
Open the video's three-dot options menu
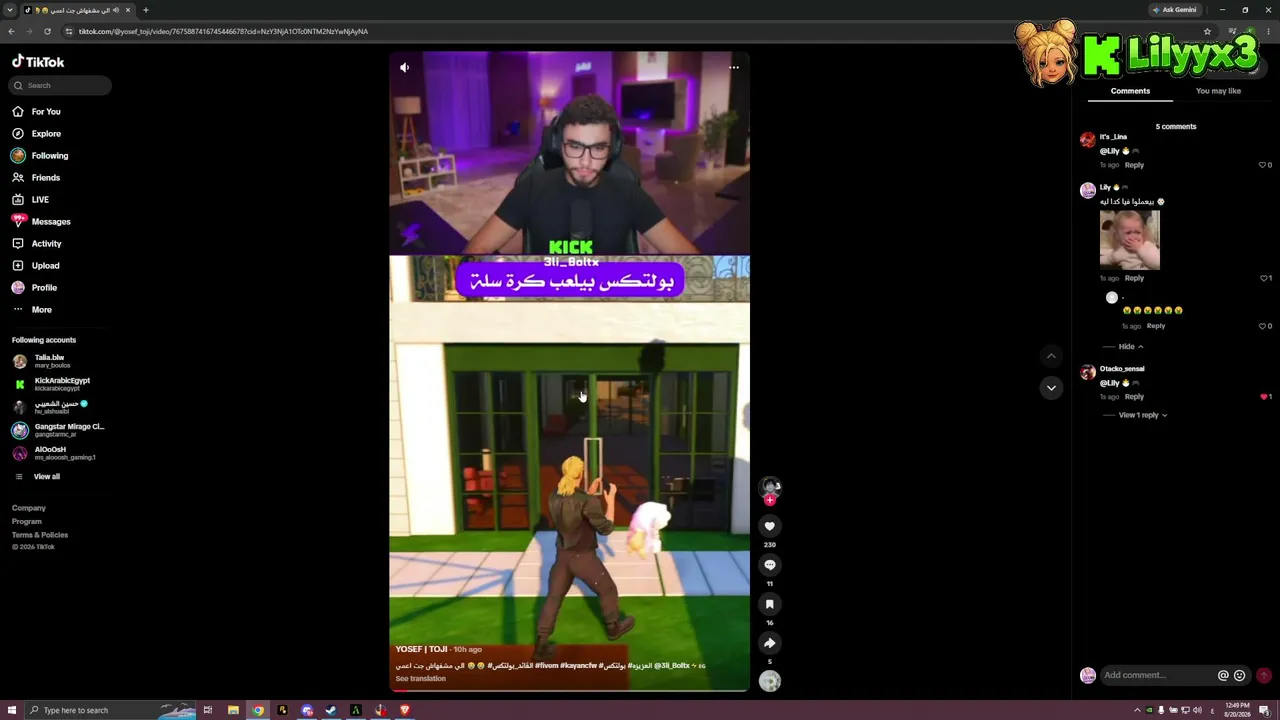734,68
